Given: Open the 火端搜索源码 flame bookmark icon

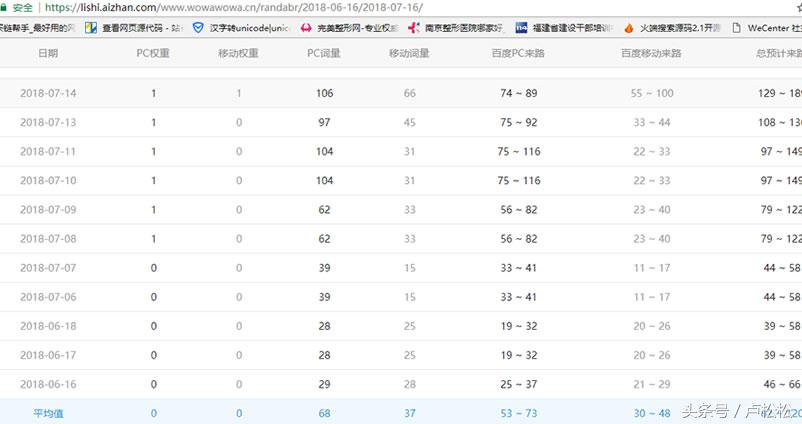Looking at the screenshot, I should click(x=630, y=27).
